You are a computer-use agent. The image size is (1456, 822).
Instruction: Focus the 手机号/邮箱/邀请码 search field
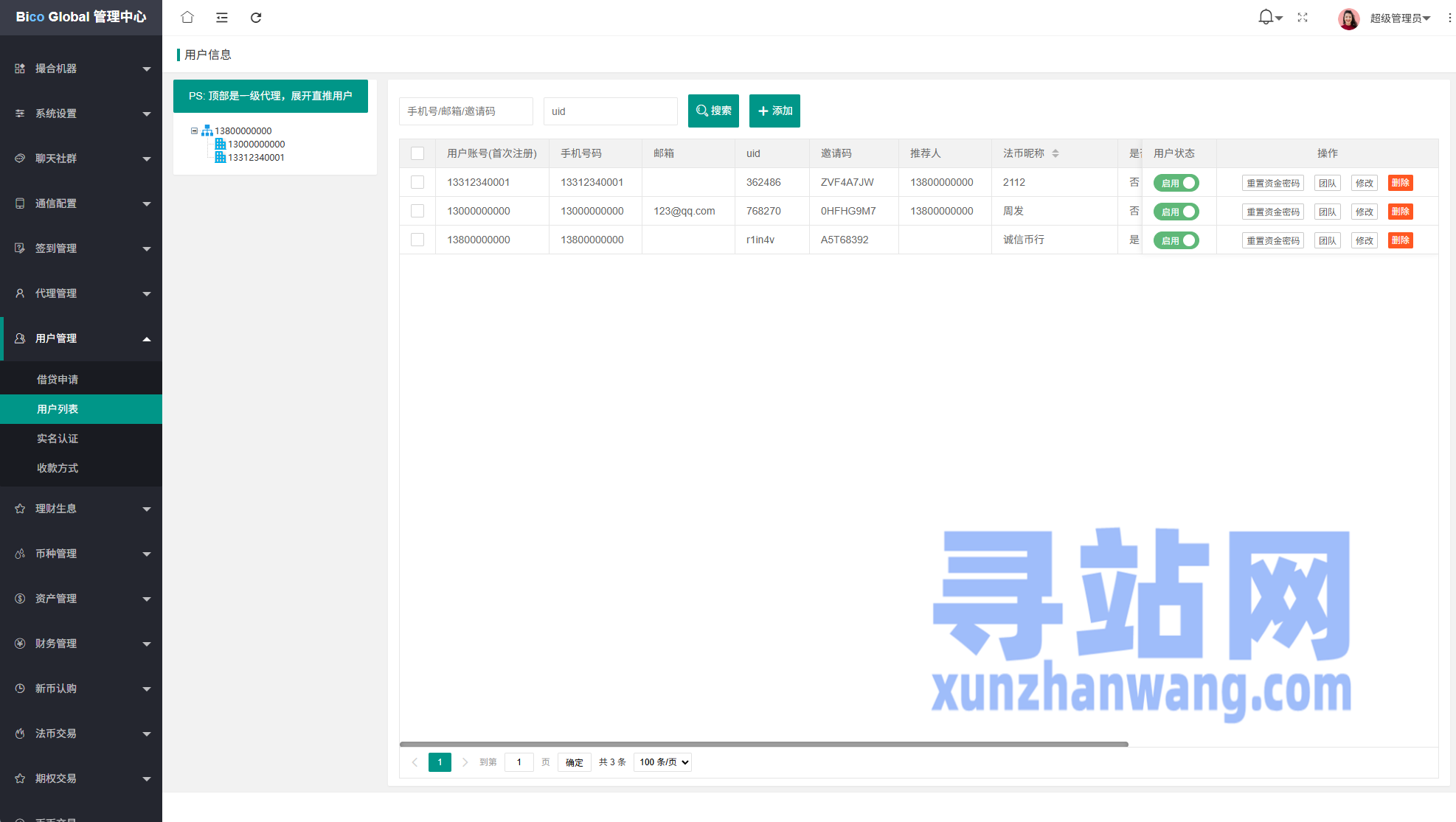click(x=465, y=111)
